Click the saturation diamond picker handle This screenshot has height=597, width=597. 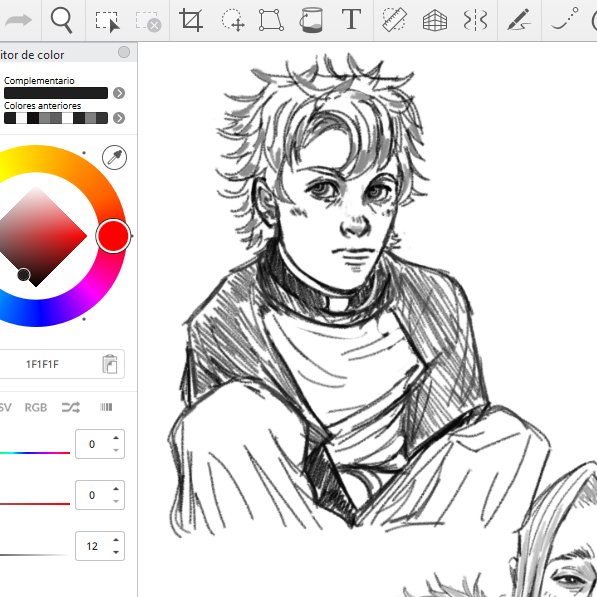pyautogui.click(x=24, y=274)
